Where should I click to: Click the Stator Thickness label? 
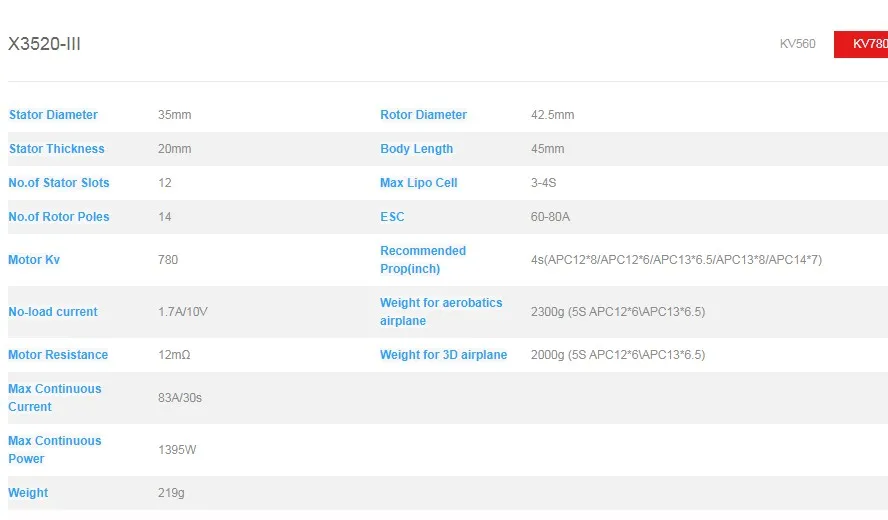(x=57, y=149)
